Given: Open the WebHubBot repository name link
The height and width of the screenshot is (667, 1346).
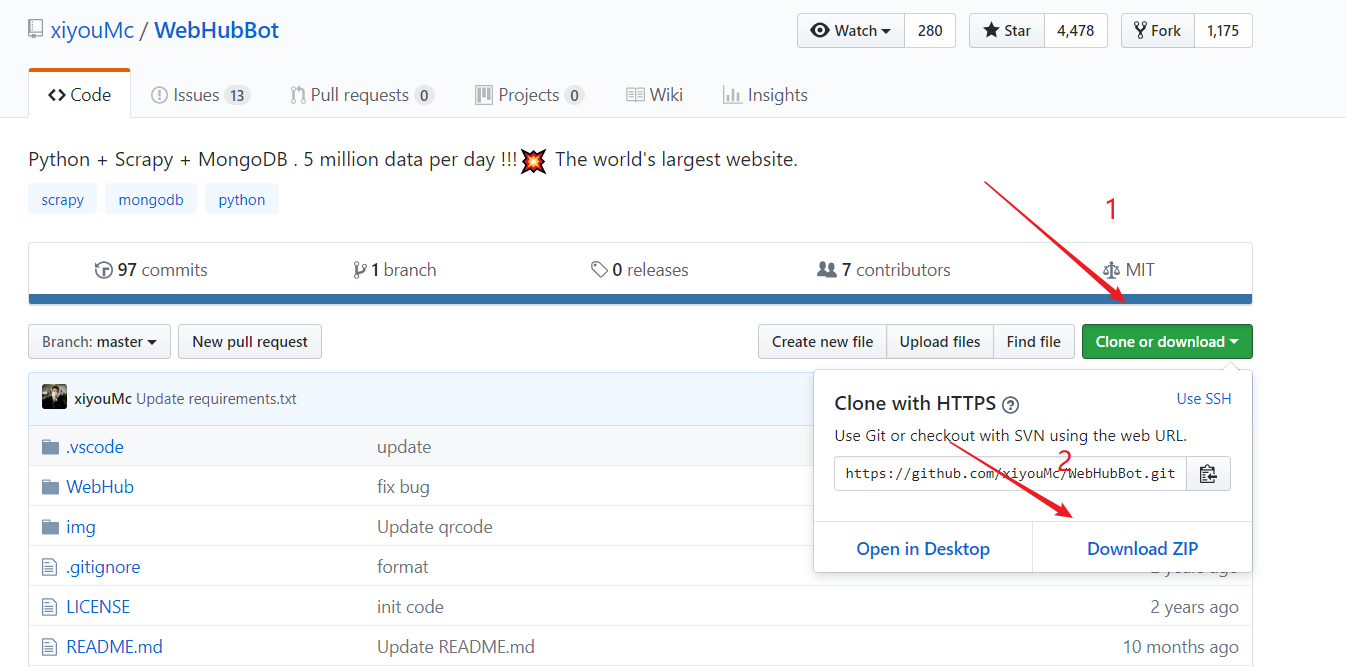Looking at the screenshot, I should [216, 30].
